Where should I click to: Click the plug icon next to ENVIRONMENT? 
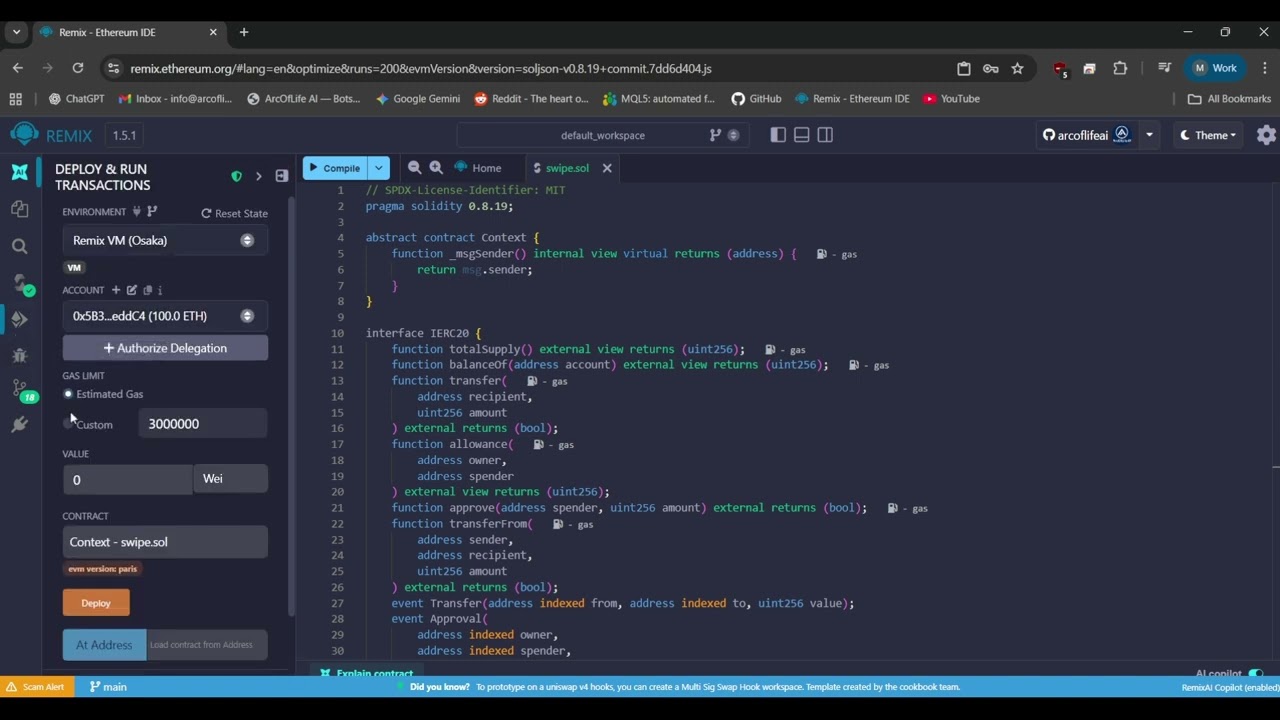click(x=137, y=212)
